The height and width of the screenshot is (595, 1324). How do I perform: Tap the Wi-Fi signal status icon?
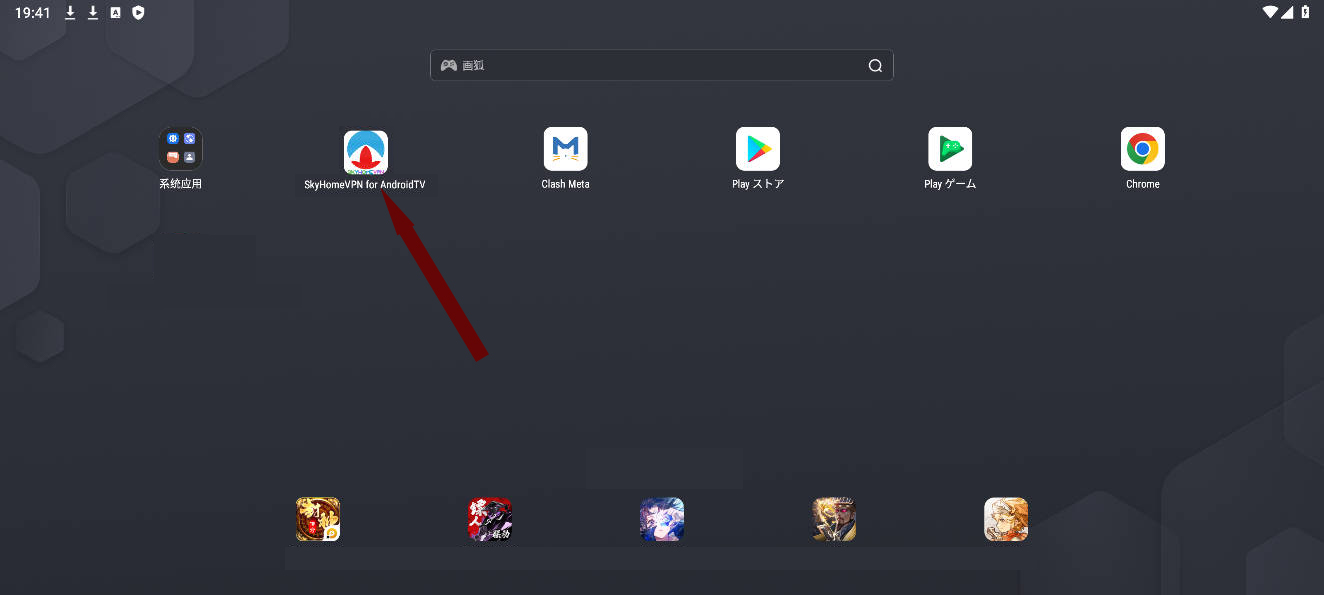(1270, 12)
